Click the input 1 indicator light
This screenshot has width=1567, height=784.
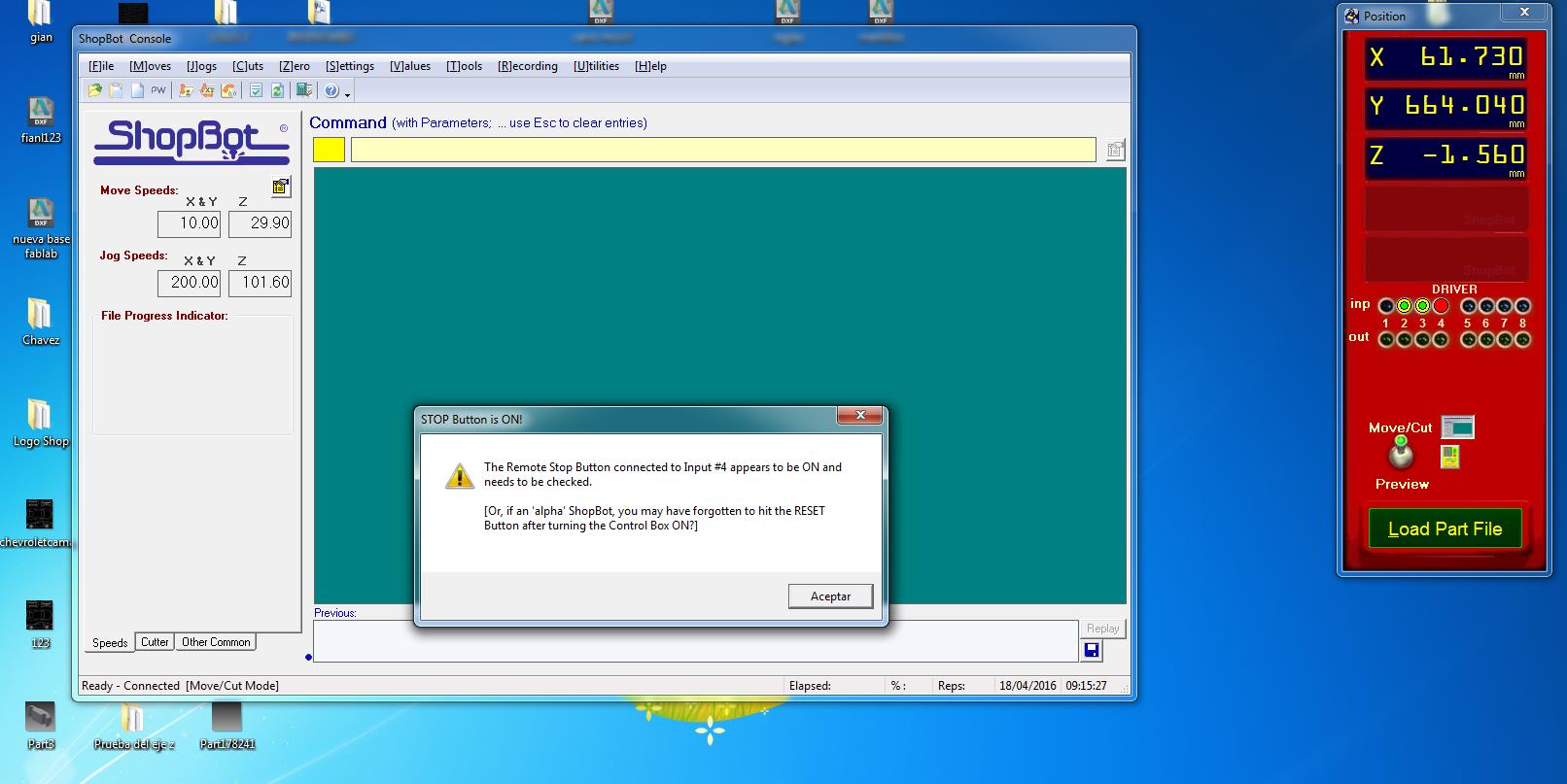point(1386,306)
